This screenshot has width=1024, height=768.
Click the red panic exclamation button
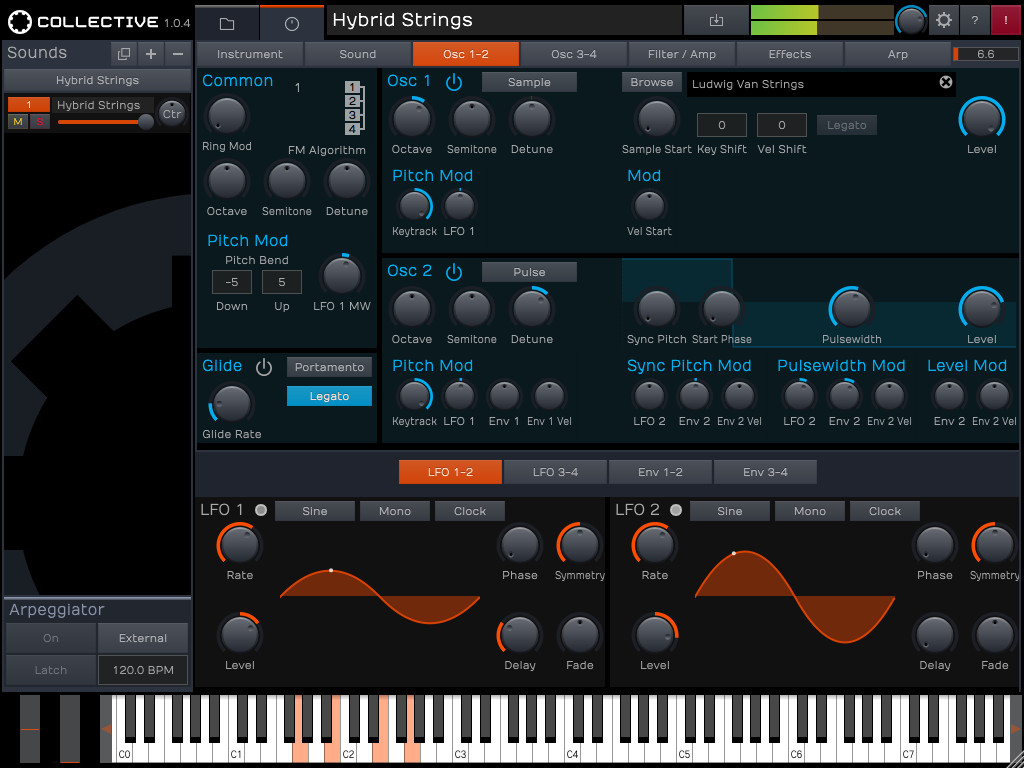click(1006, 20)
